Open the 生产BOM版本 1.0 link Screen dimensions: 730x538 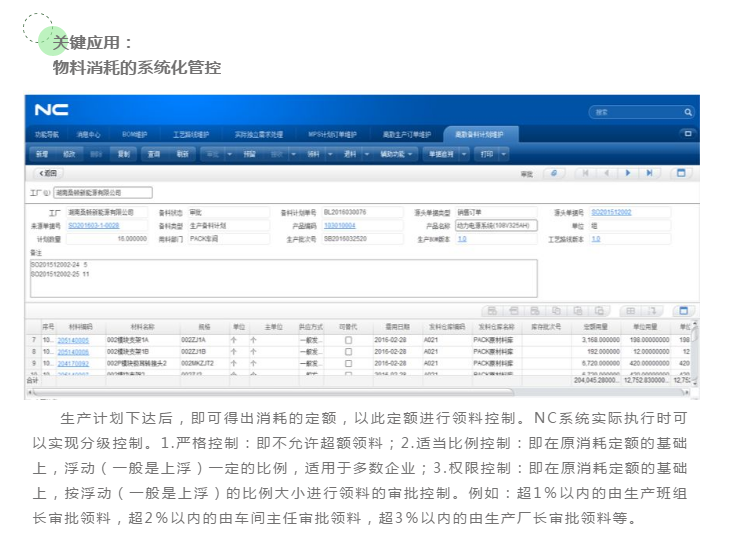coord(462,239)
